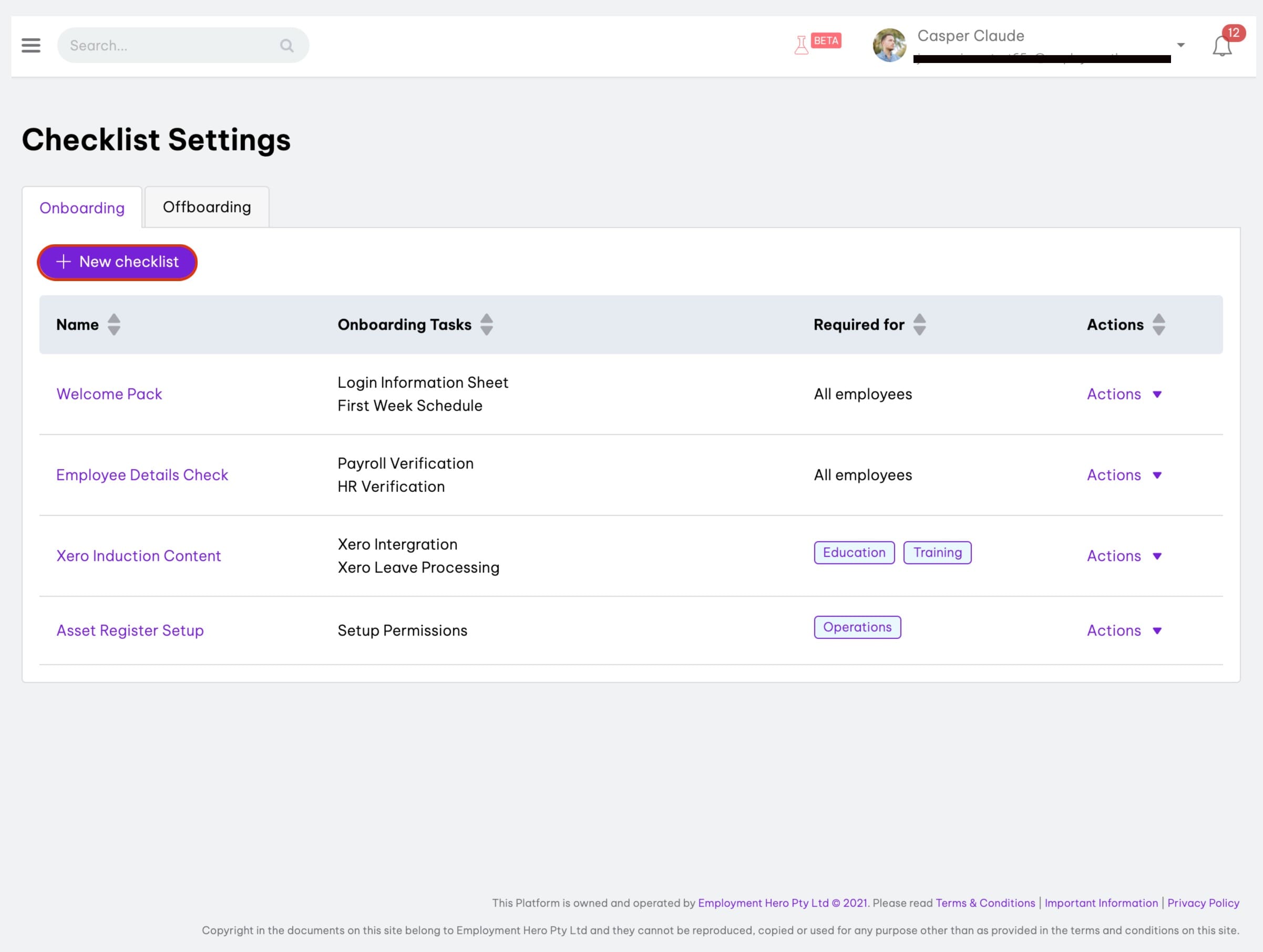Image resolution: width=1263 pixels, height=952 pixels.
Task: Open Actions dropdown for Asset Register Setup
Action: pos(1124,630)
